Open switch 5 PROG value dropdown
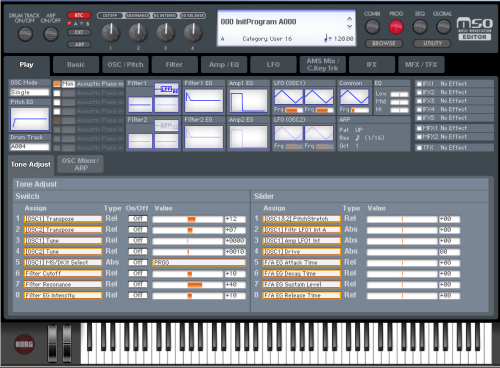The height and width of the screenshot is (368, 500). pos(199,263)
